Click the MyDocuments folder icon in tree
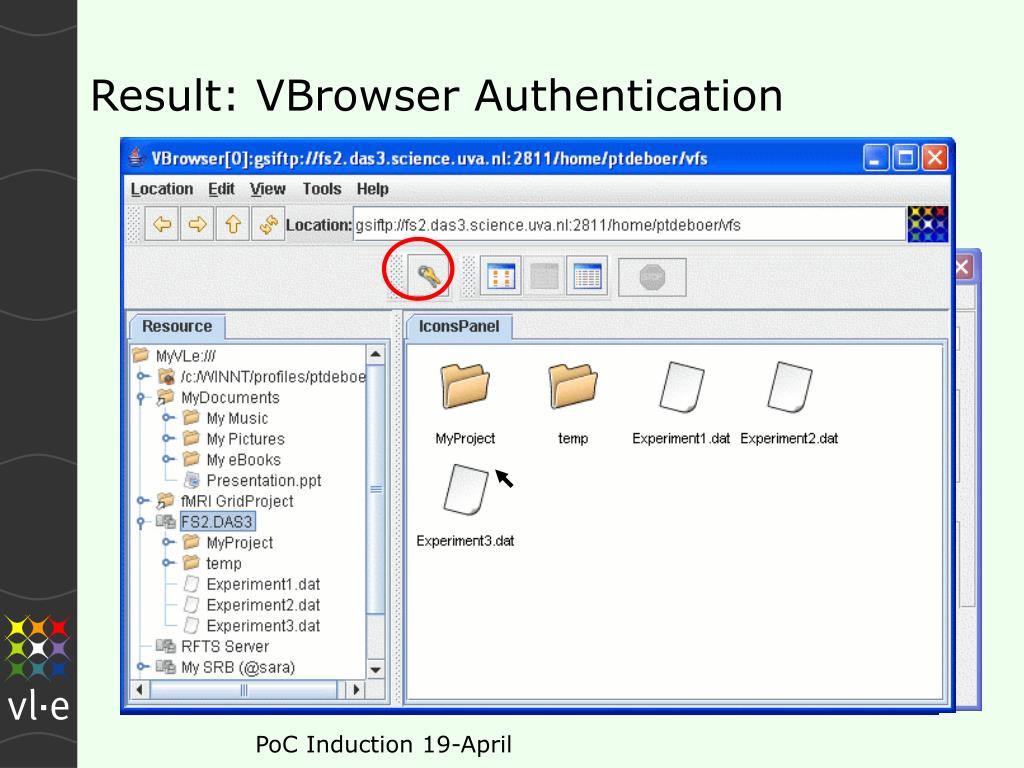The width and height of the screenshot is (1024, 768). [x=165, y=397]
